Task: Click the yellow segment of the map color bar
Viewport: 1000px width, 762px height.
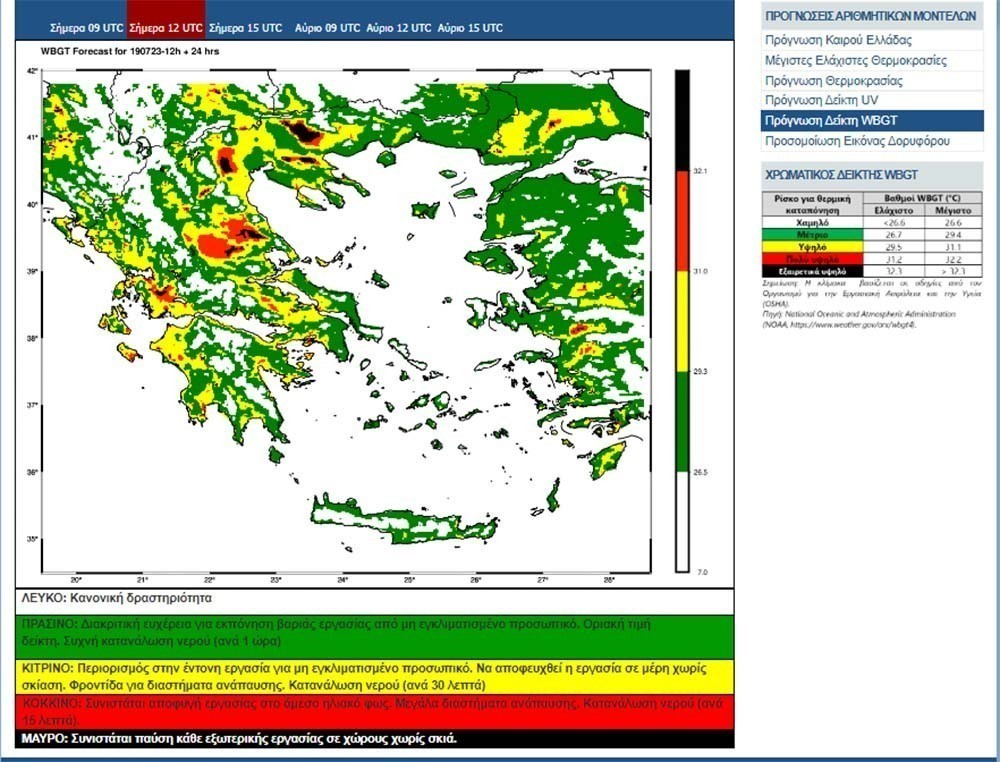Action: pos(682,321)
